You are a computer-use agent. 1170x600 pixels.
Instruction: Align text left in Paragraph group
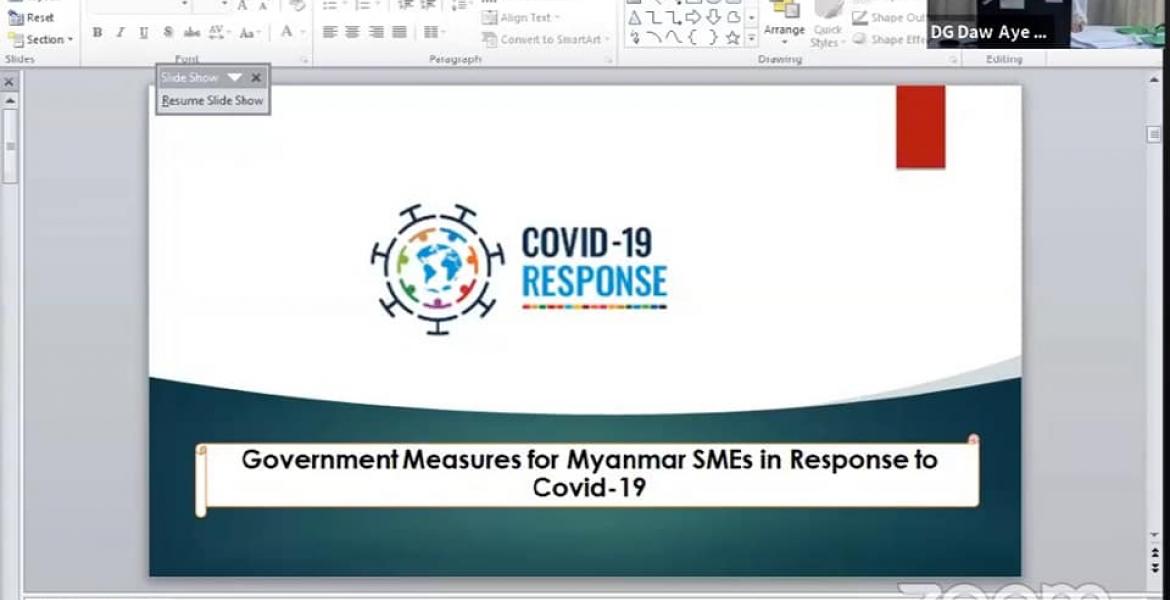point(330,32)
